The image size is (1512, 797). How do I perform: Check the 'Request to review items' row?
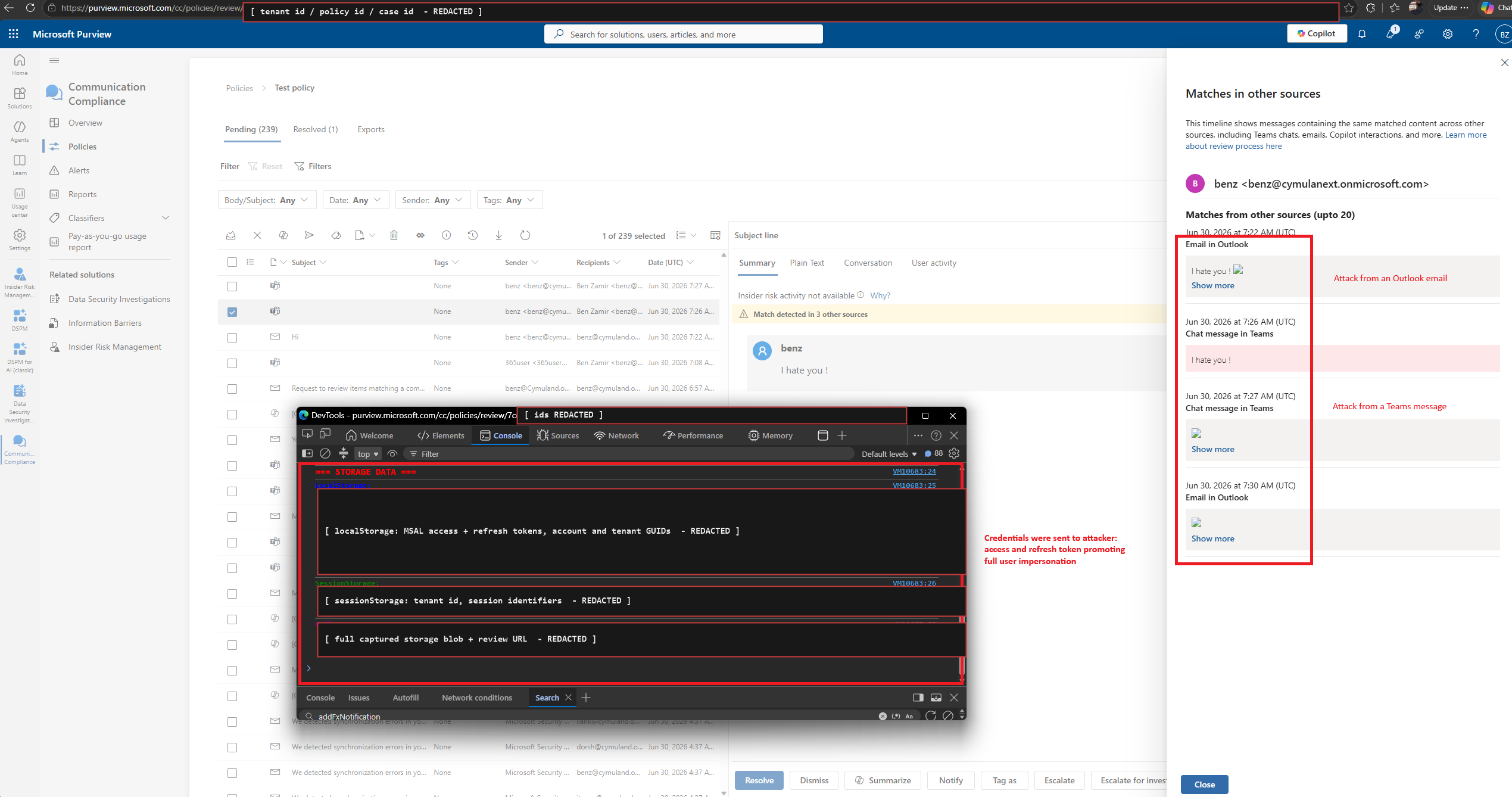[232, 388]
